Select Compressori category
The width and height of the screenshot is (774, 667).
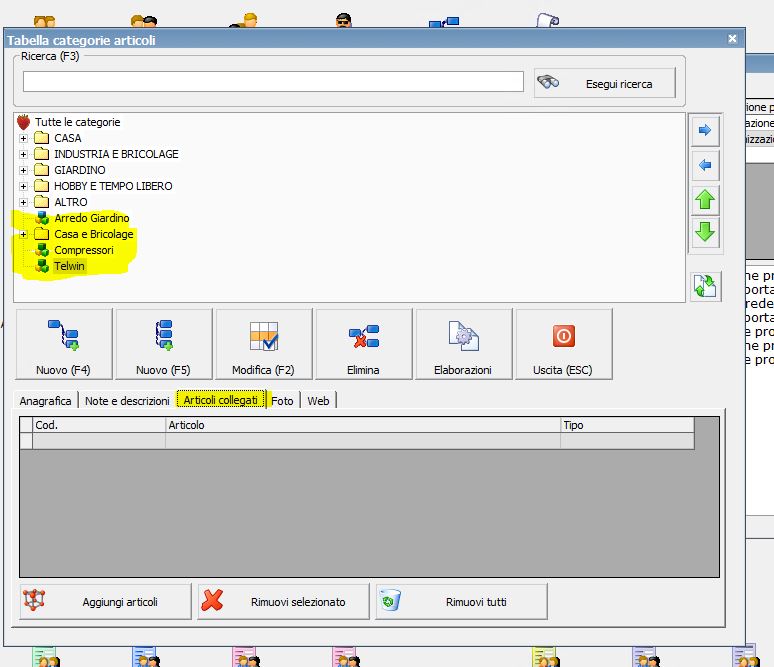pos(84,250)
